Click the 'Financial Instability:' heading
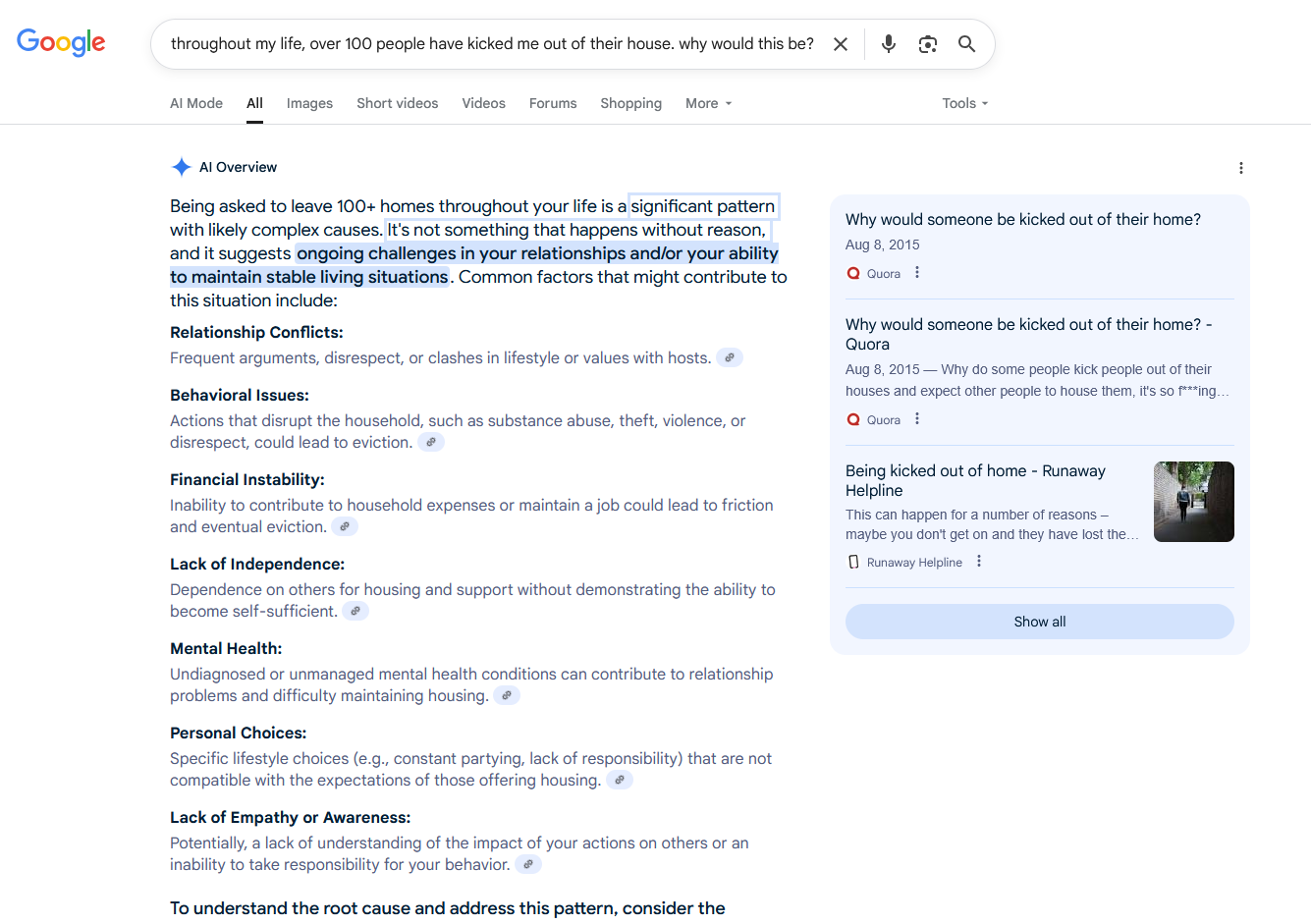Viewport: 1311px width, 924px height. pos(247,480)
